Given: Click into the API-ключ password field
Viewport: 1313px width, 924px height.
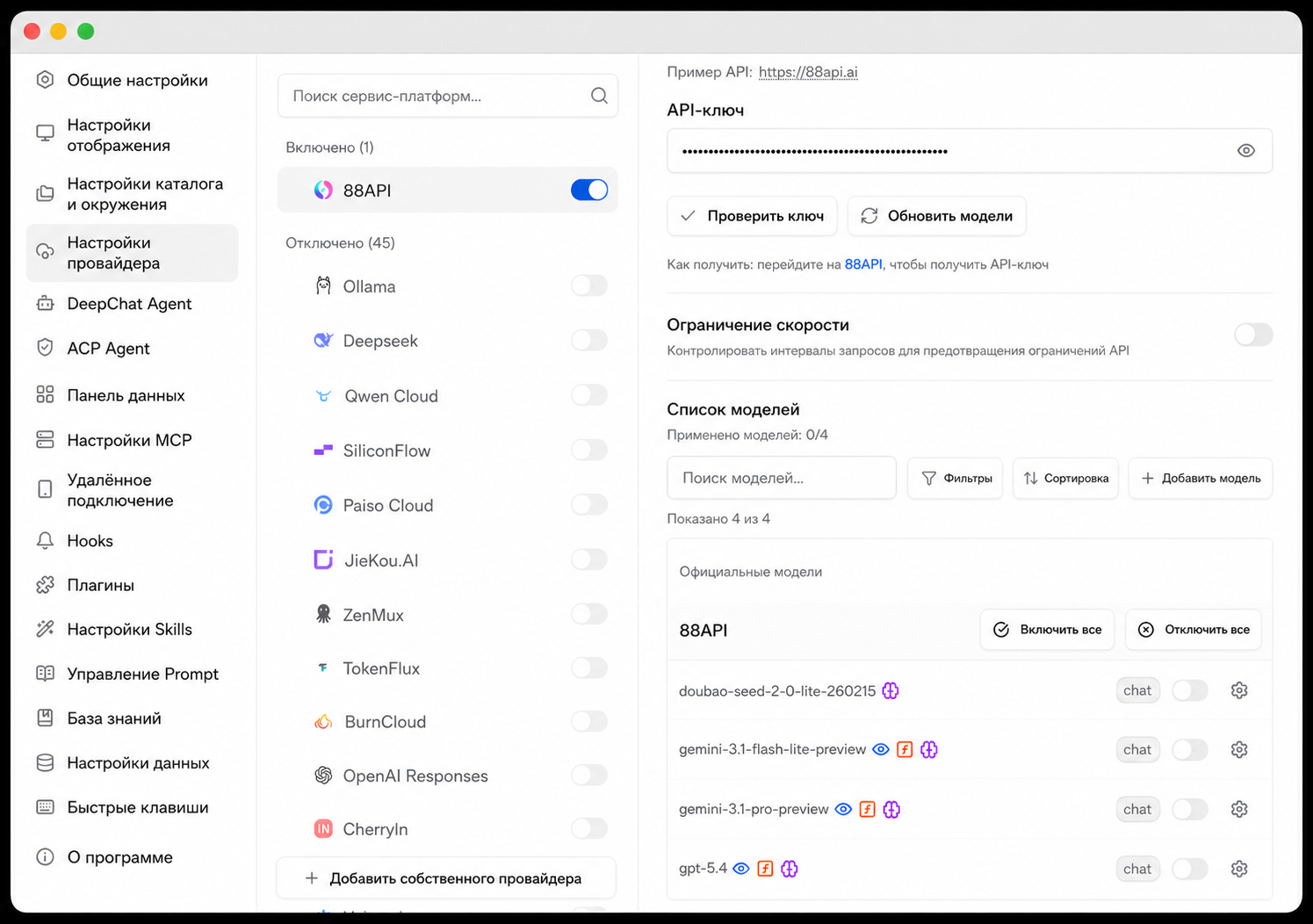Looking at the screenshot, I should 970,151.
